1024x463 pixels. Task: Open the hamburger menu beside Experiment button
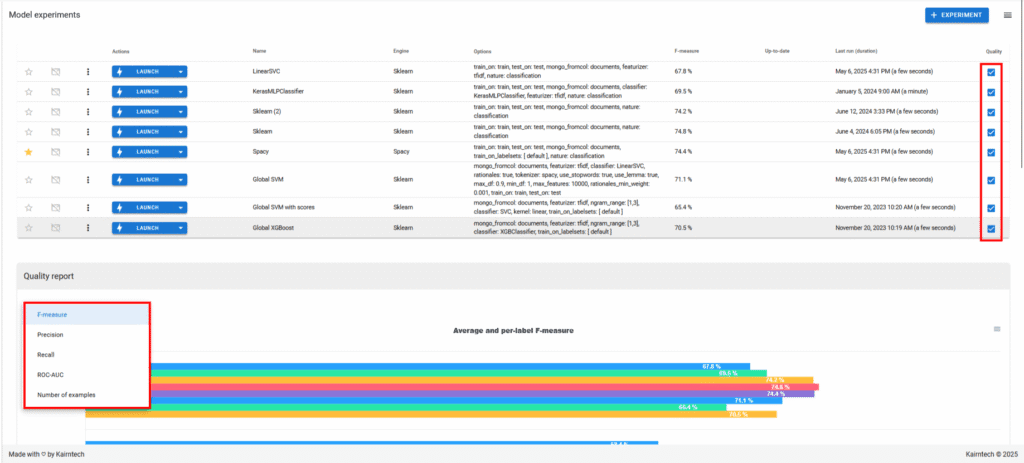[1008, 16]
